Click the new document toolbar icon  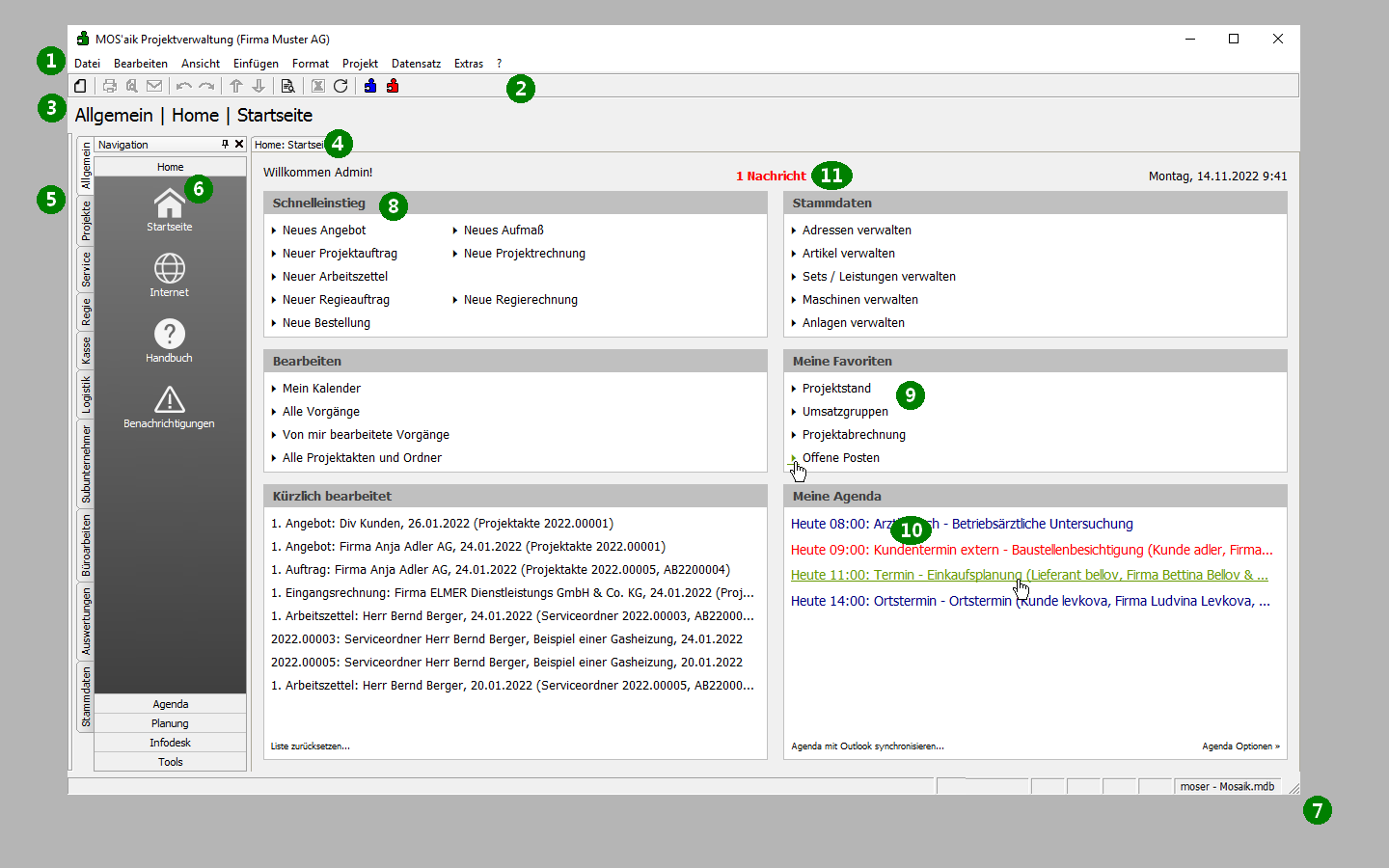pyautogui.click(x=80, y=86)
